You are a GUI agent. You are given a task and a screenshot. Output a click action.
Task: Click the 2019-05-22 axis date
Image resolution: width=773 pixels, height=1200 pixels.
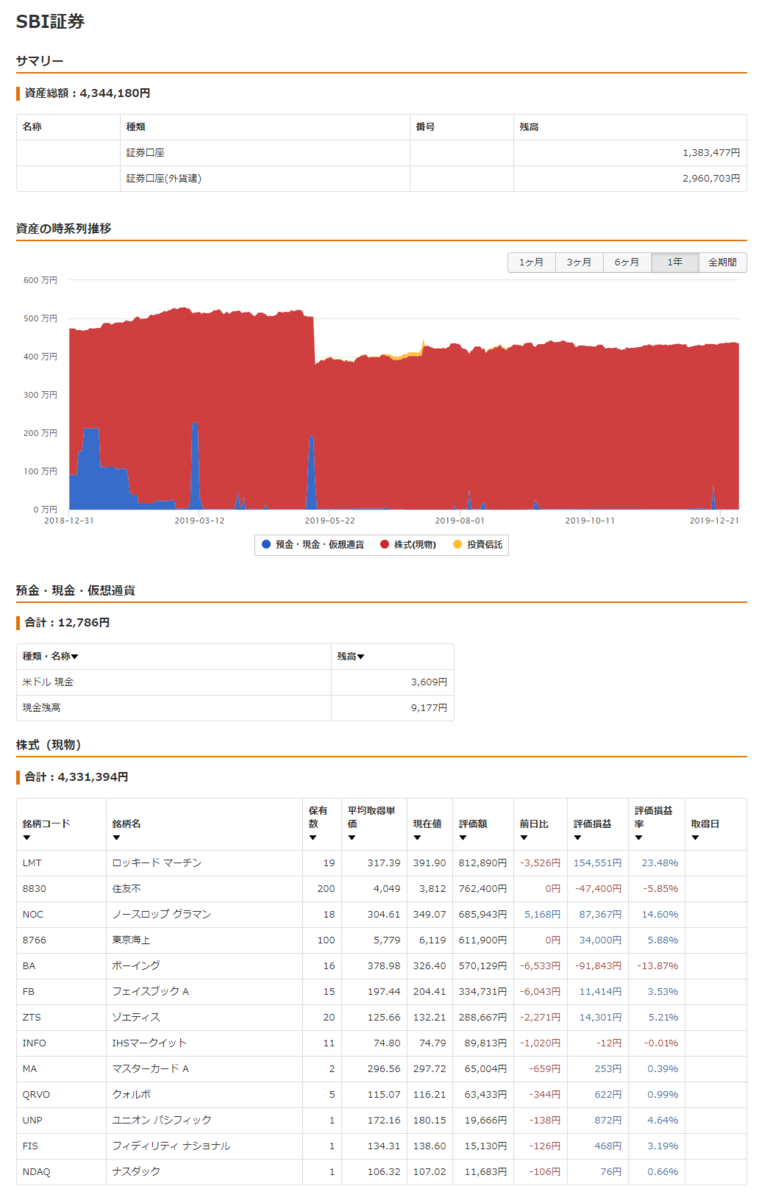tap(330, 520)
